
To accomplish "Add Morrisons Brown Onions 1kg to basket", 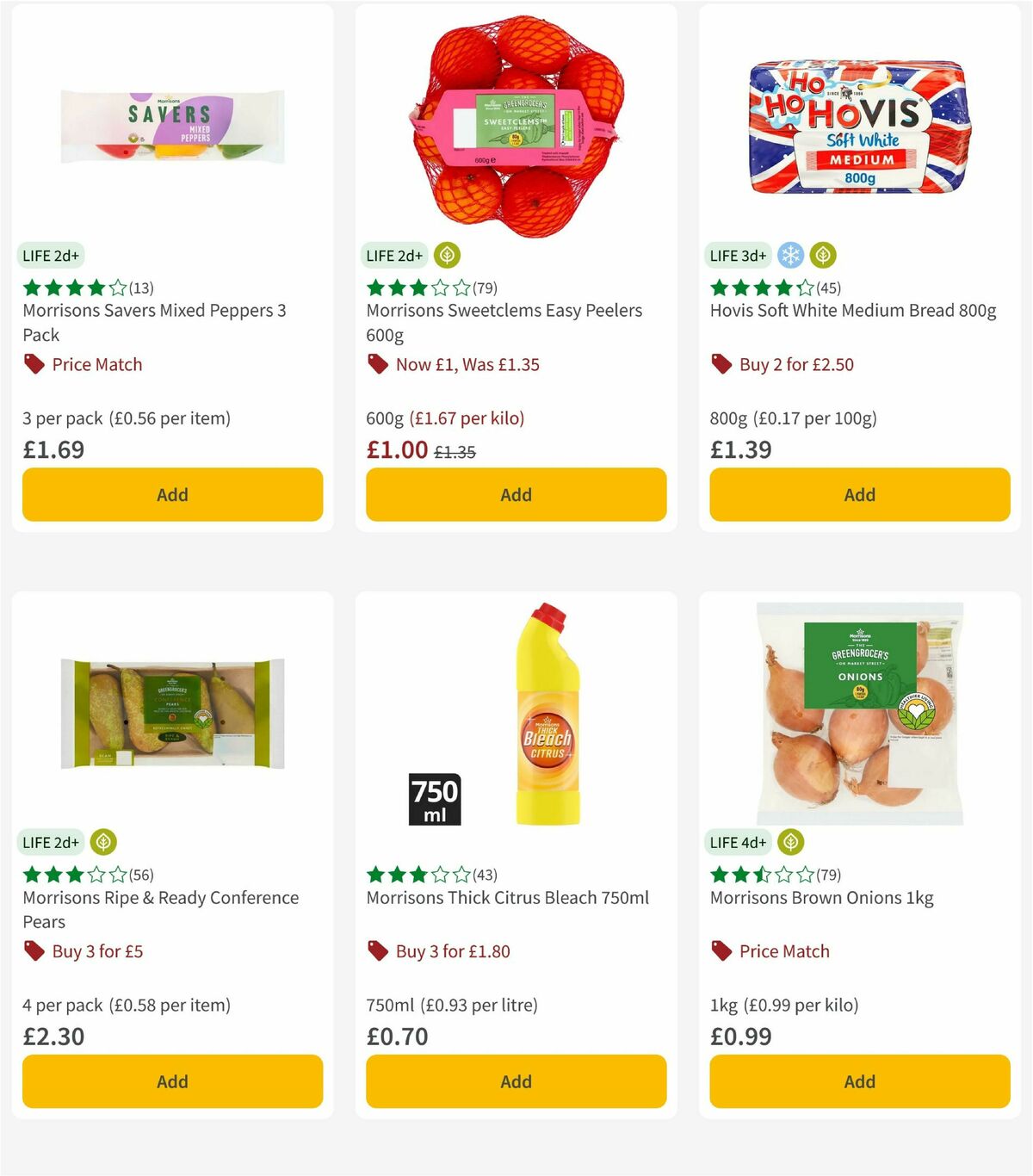I will (x=859, y=1081).
